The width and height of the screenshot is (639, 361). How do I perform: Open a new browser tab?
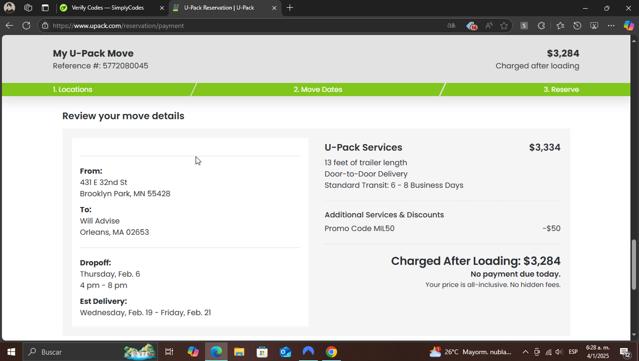click(x=290, y=8)
